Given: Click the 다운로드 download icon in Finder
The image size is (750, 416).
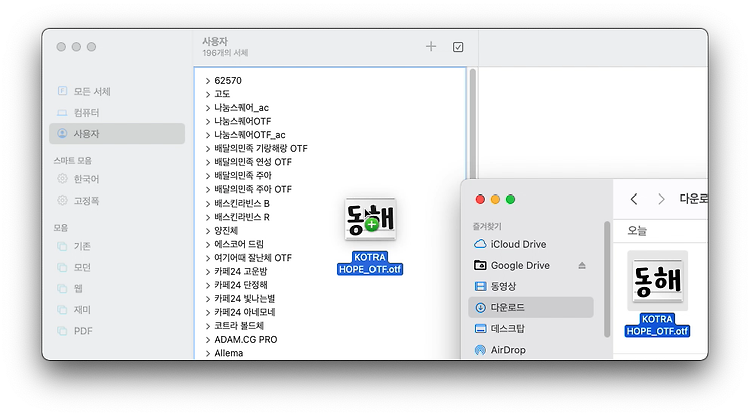Looking at the screenshot, I should point(480,307).
